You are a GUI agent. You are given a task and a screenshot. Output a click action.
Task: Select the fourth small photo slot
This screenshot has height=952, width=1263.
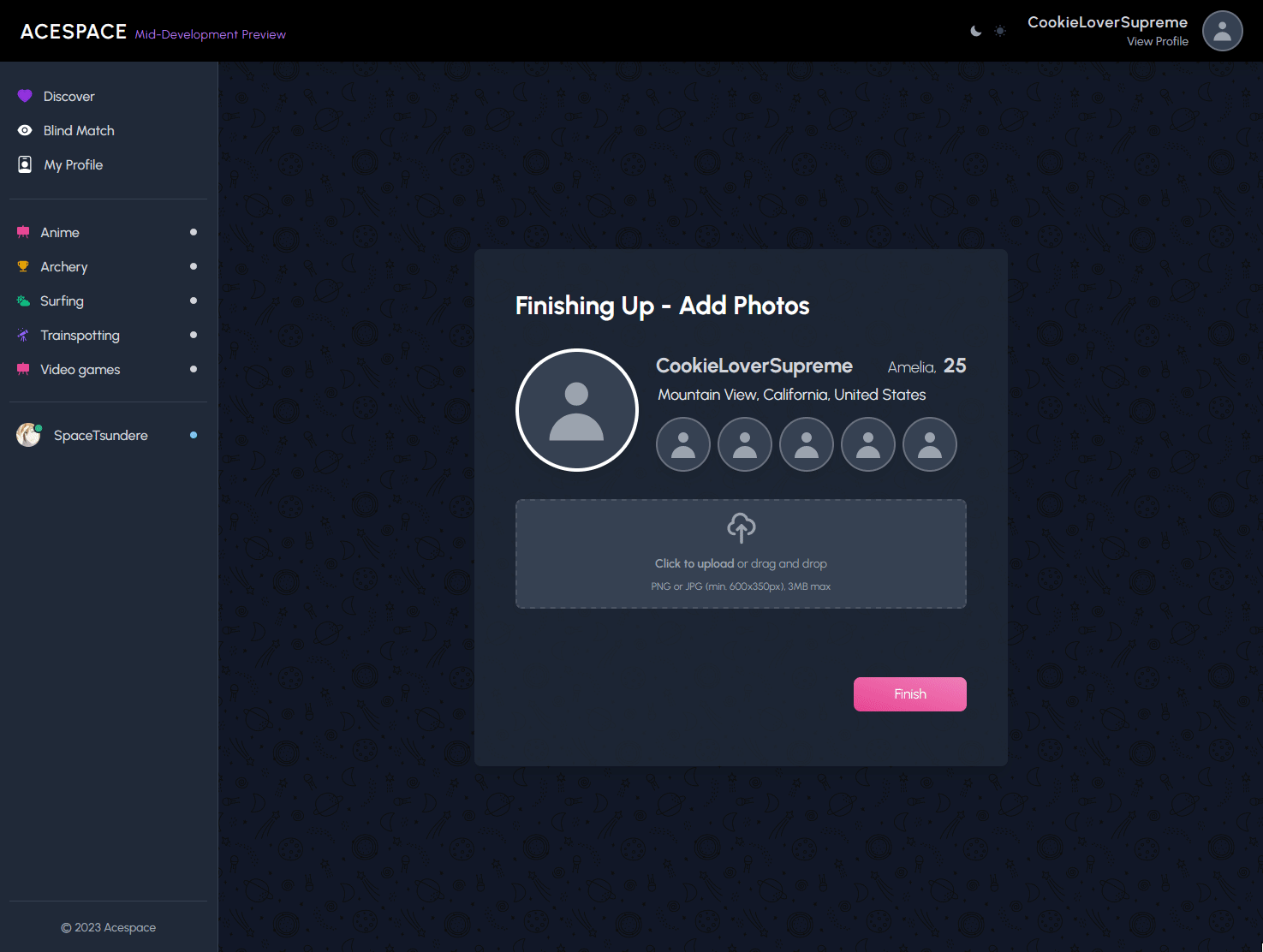(868, 444)
